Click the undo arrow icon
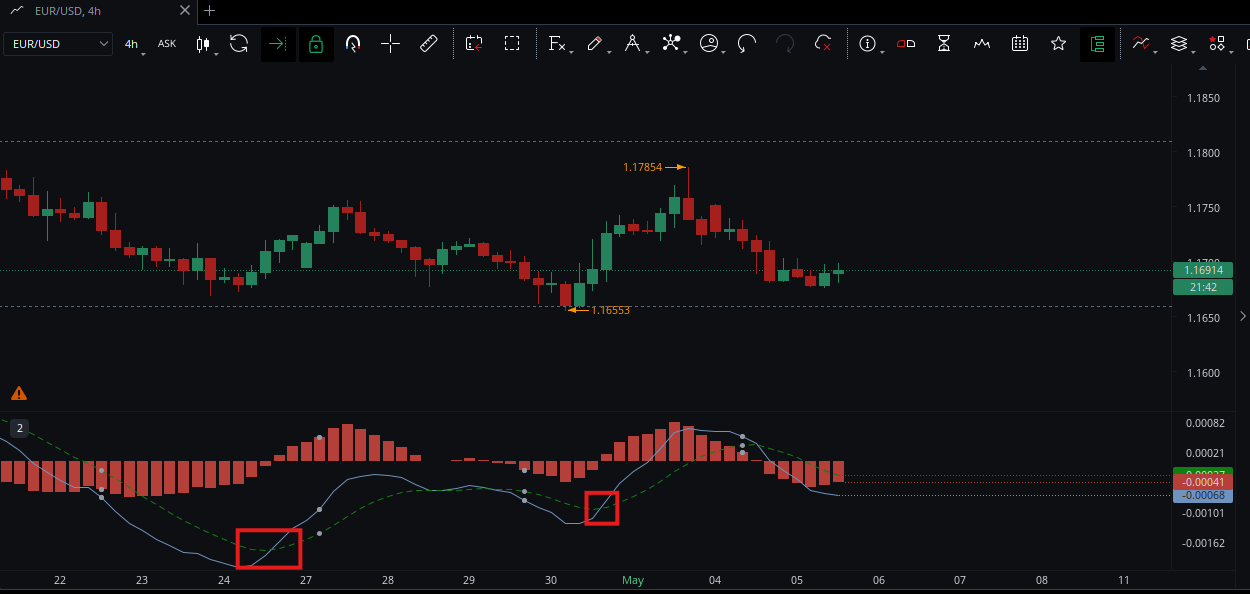Viewport: 1250px width, 594px height. [x=747, y=44]
